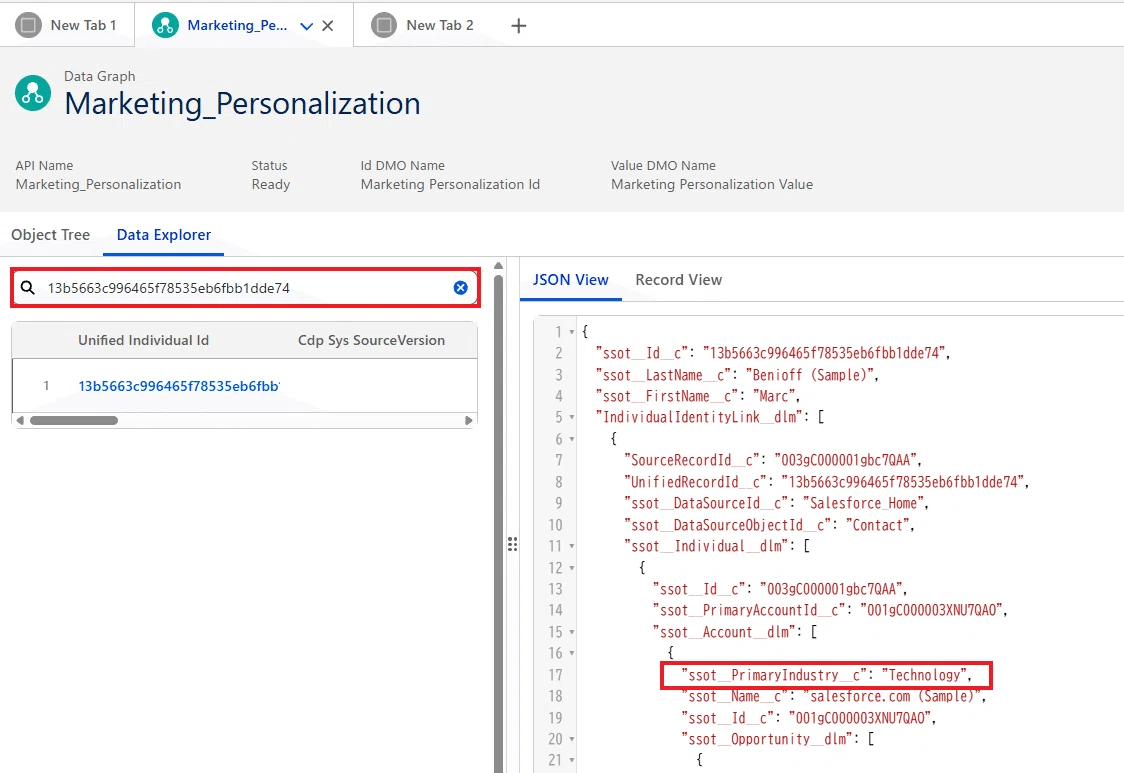
Task: Click the row number 1 cell
Action: pos(46,386)
